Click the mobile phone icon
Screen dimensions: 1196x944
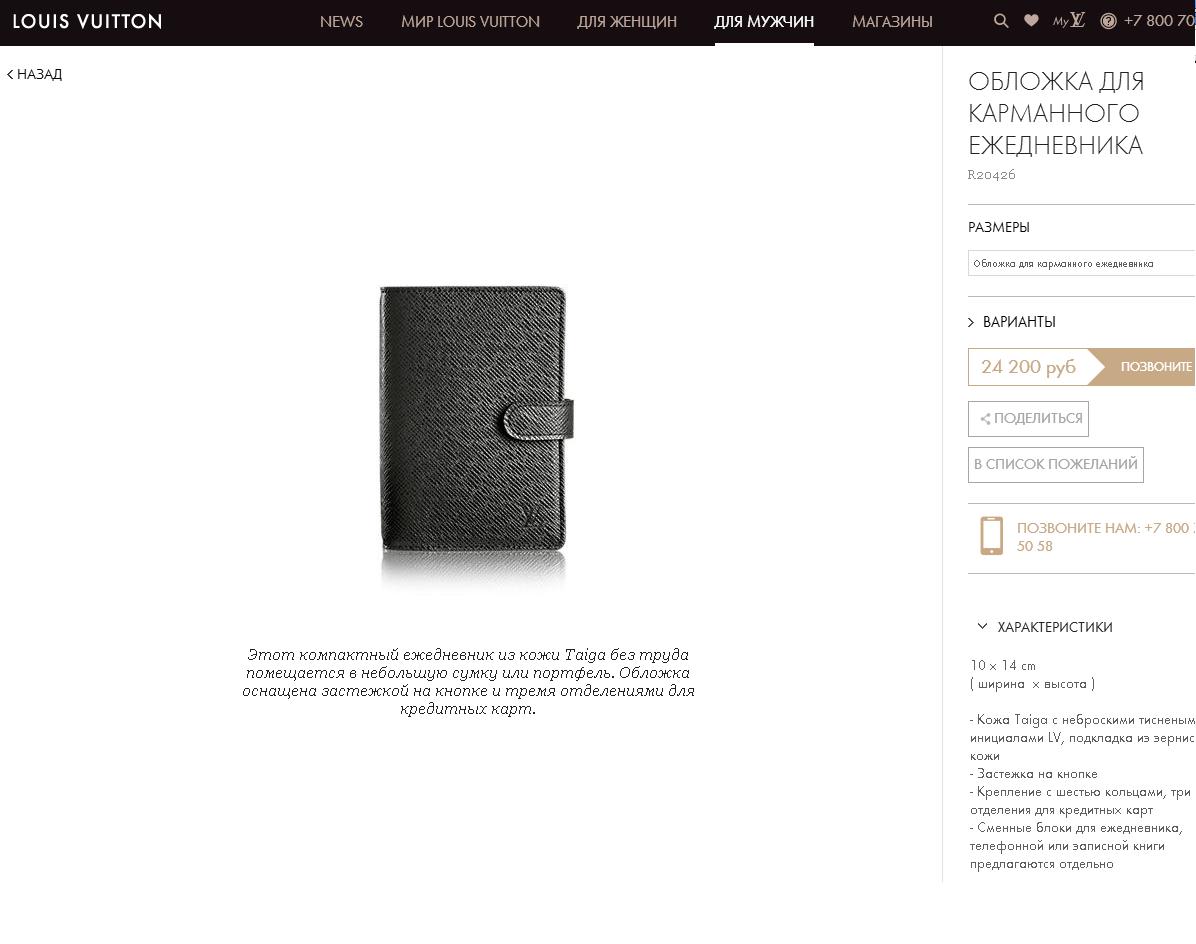click(x=992, y=535)
